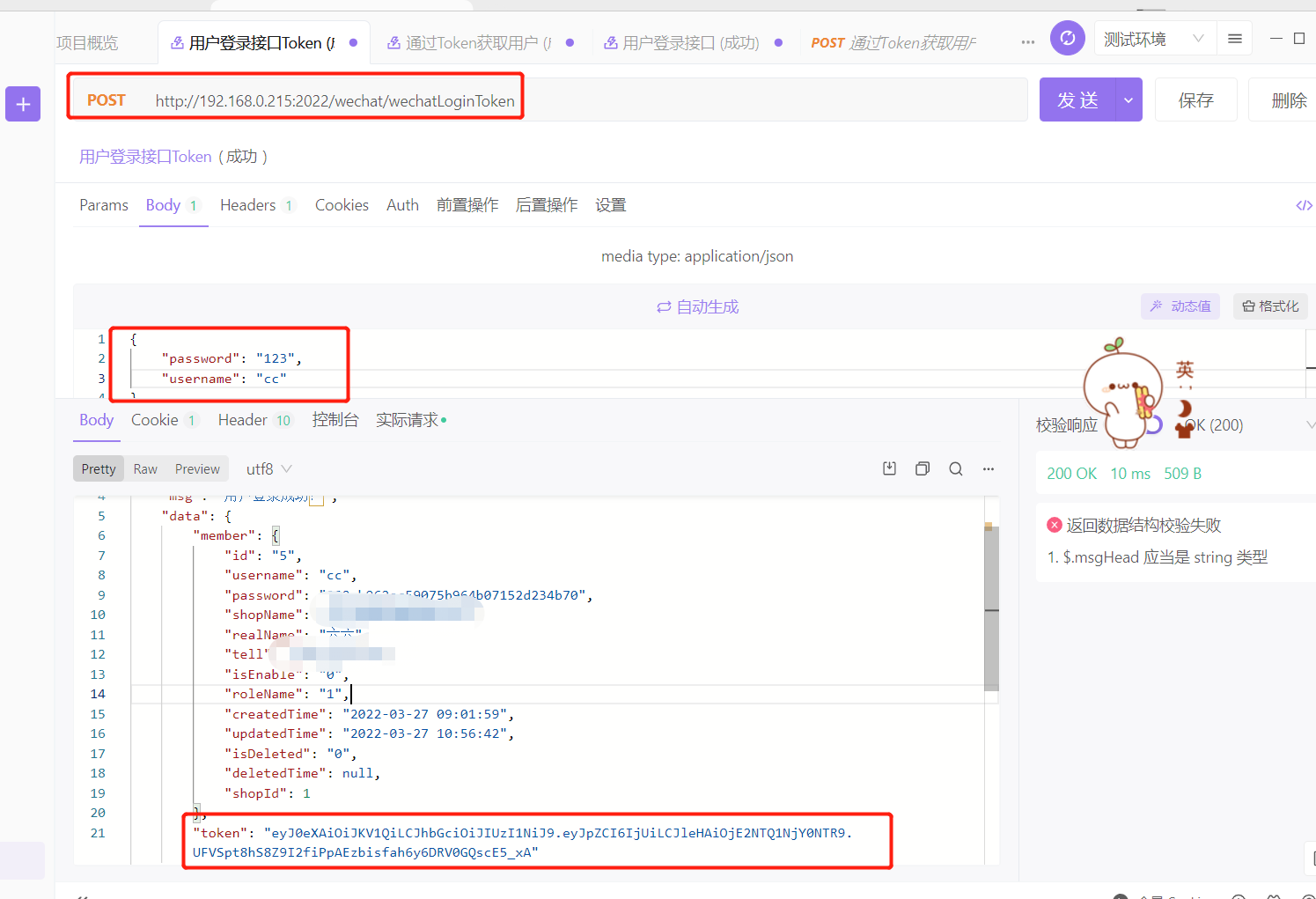Open response toolbar more-options dots

pos(989,468)
